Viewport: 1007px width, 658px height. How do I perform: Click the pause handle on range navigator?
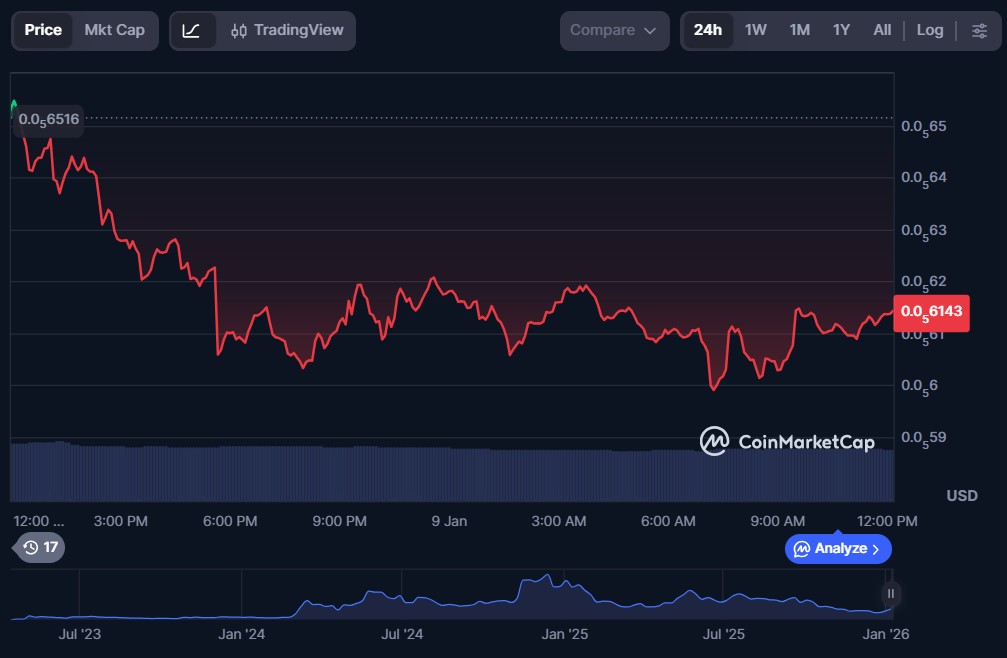click(890, 594)
